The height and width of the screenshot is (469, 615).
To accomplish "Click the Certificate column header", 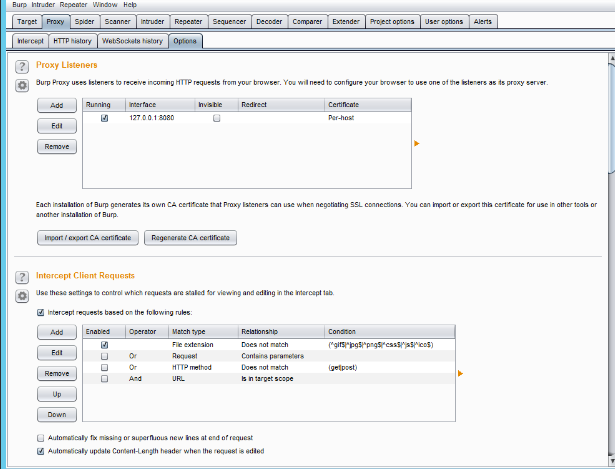I will (x=368, y=105).
